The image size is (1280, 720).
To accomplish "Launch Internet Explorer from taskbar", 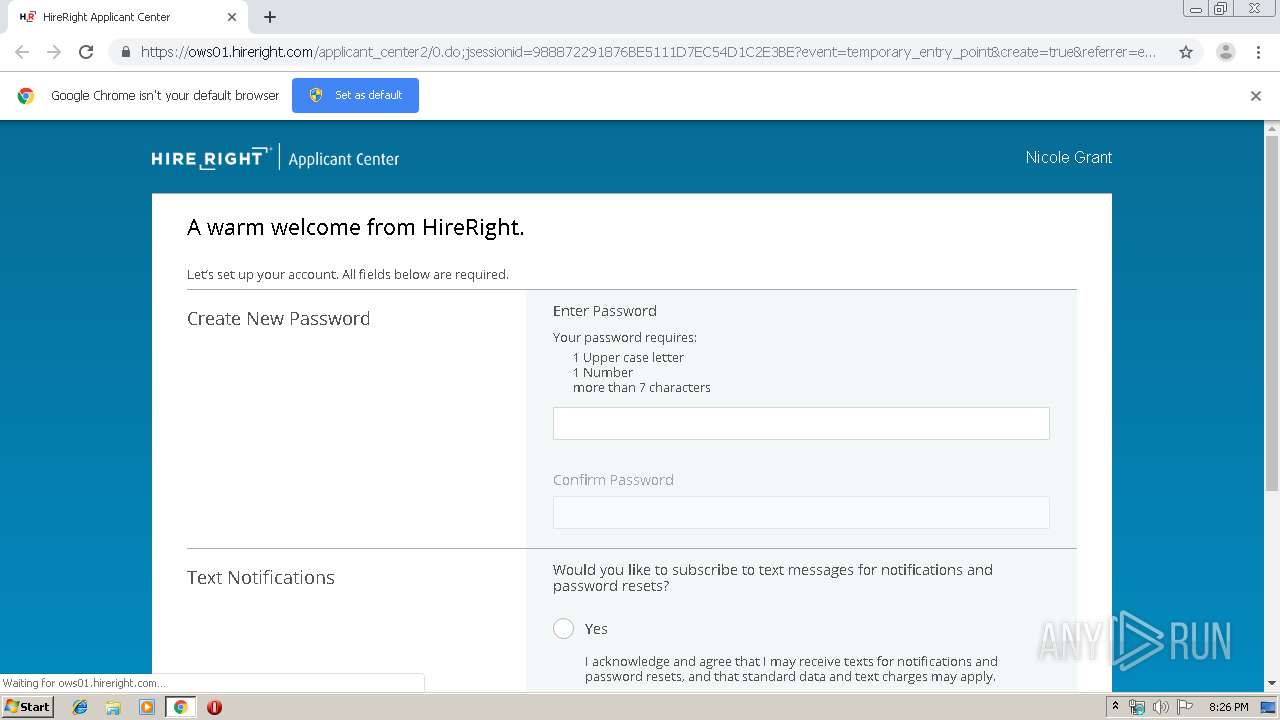I will pyautogui.click(x=80, y=707).
